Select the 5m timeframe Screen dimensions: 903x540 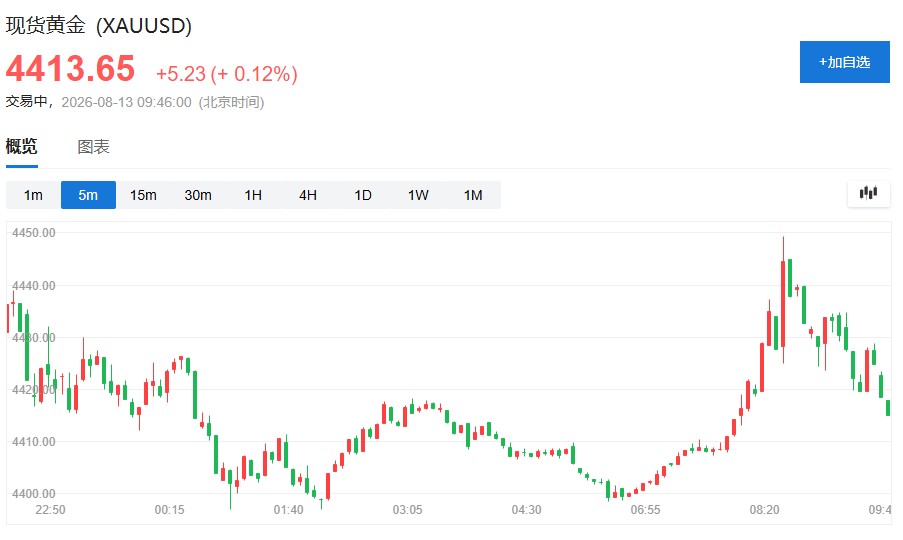88,195
